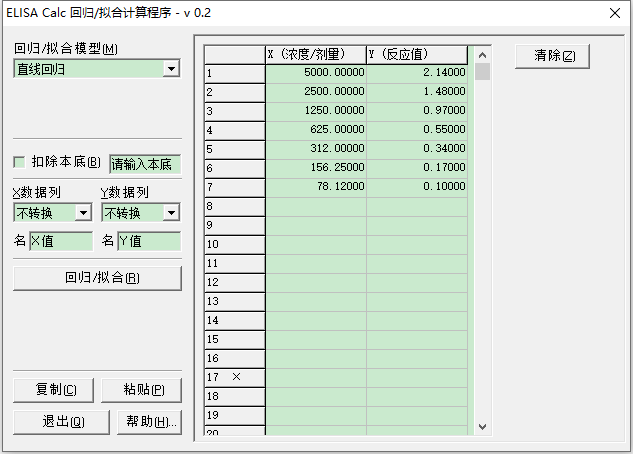Click the 请输入本底 input field
This screenshot has height=454, width=633.
click(145, 164)
